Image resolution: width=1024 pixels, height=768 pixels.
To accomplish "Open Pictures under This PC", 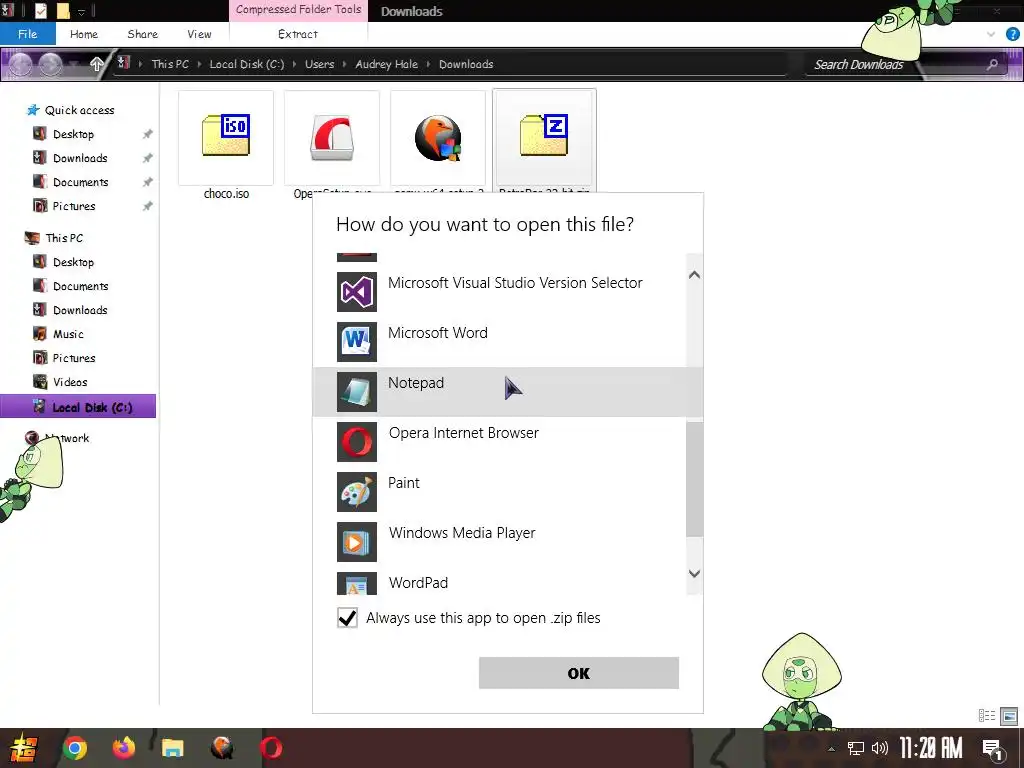I will pyautogui.click(x=74, y=358).
